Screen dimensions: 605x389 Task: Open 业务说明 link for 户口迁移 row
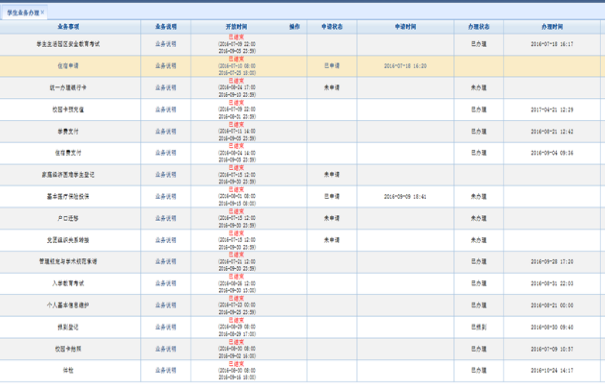(166, 218)
